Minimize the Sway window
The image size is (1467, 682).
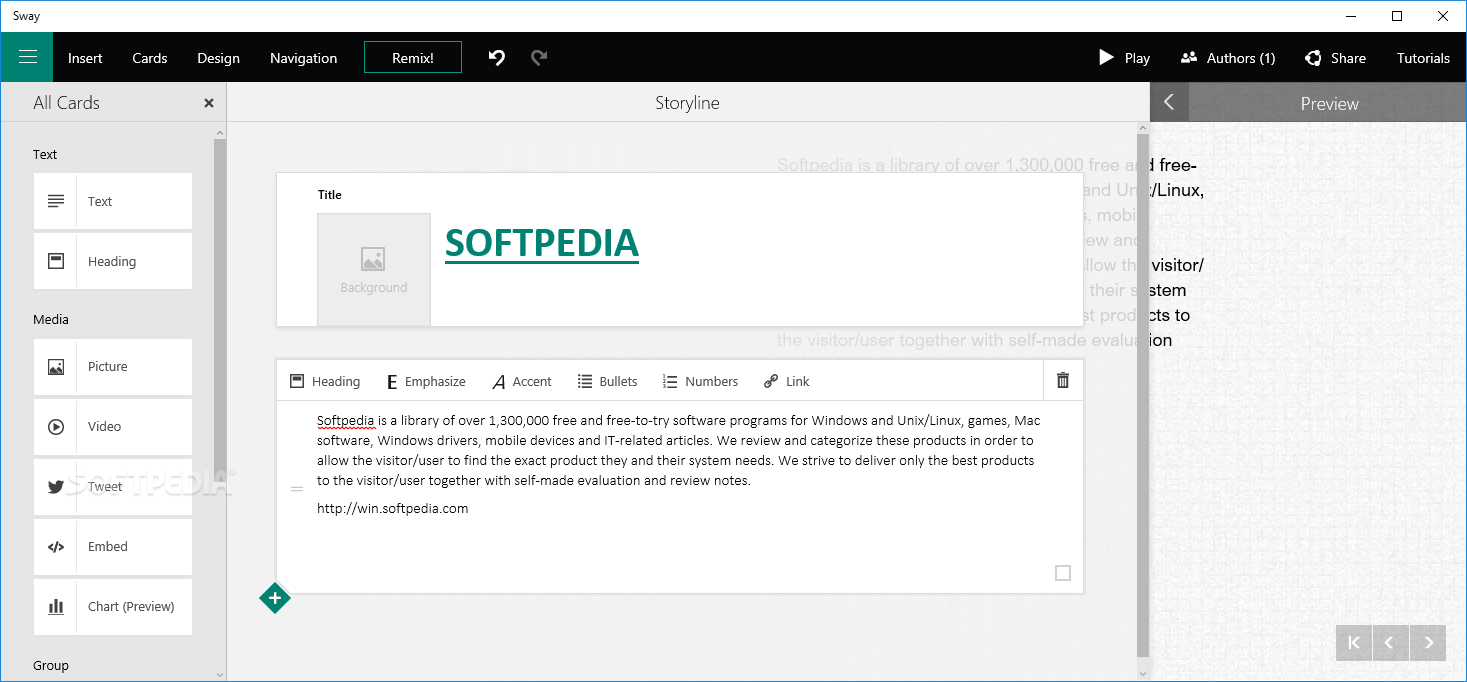[1351, 16]
